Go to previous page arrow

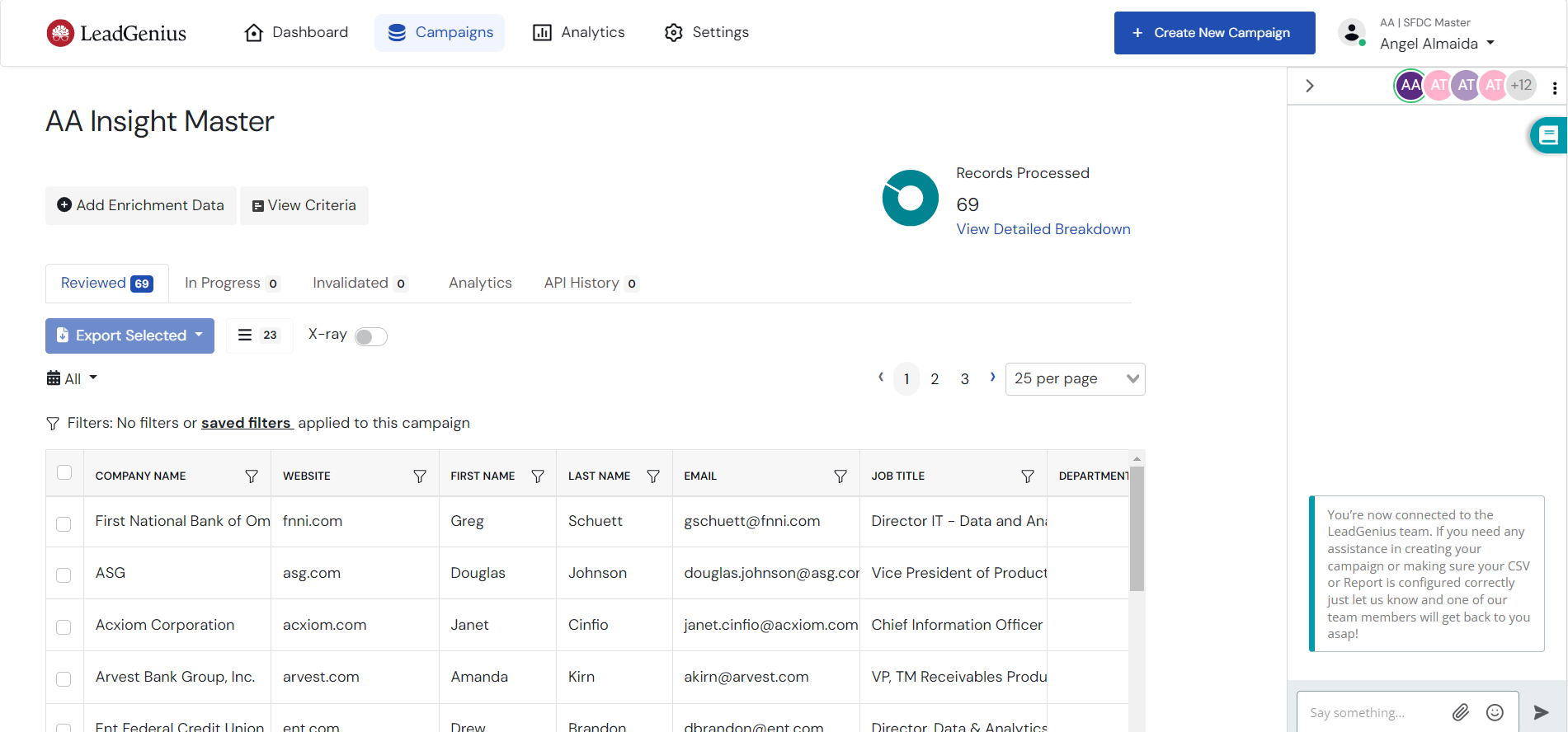tap(880, 378)
